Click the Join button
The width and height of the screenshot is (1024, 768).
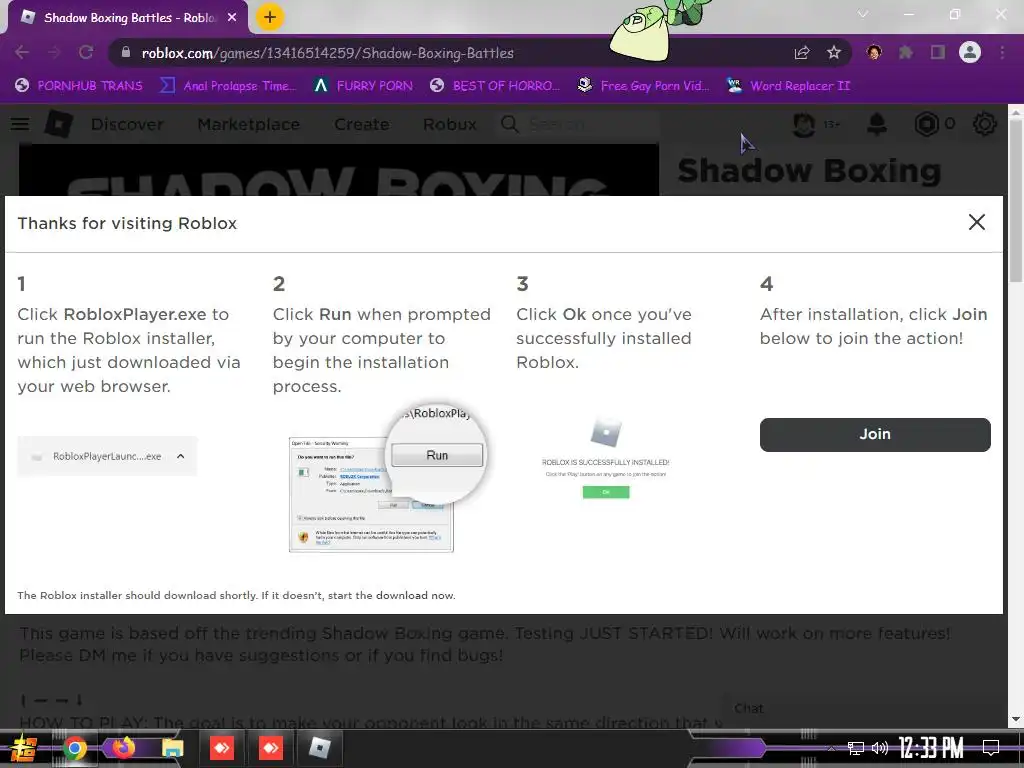(874, 434)
